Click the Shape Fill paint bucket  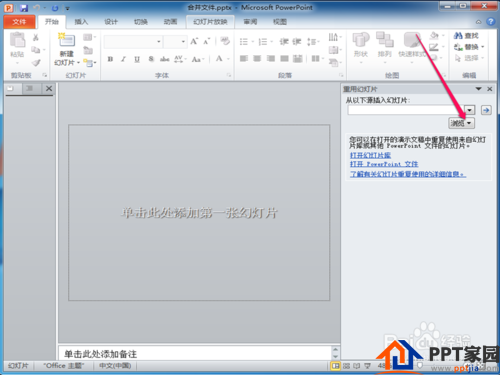[434, 35]
